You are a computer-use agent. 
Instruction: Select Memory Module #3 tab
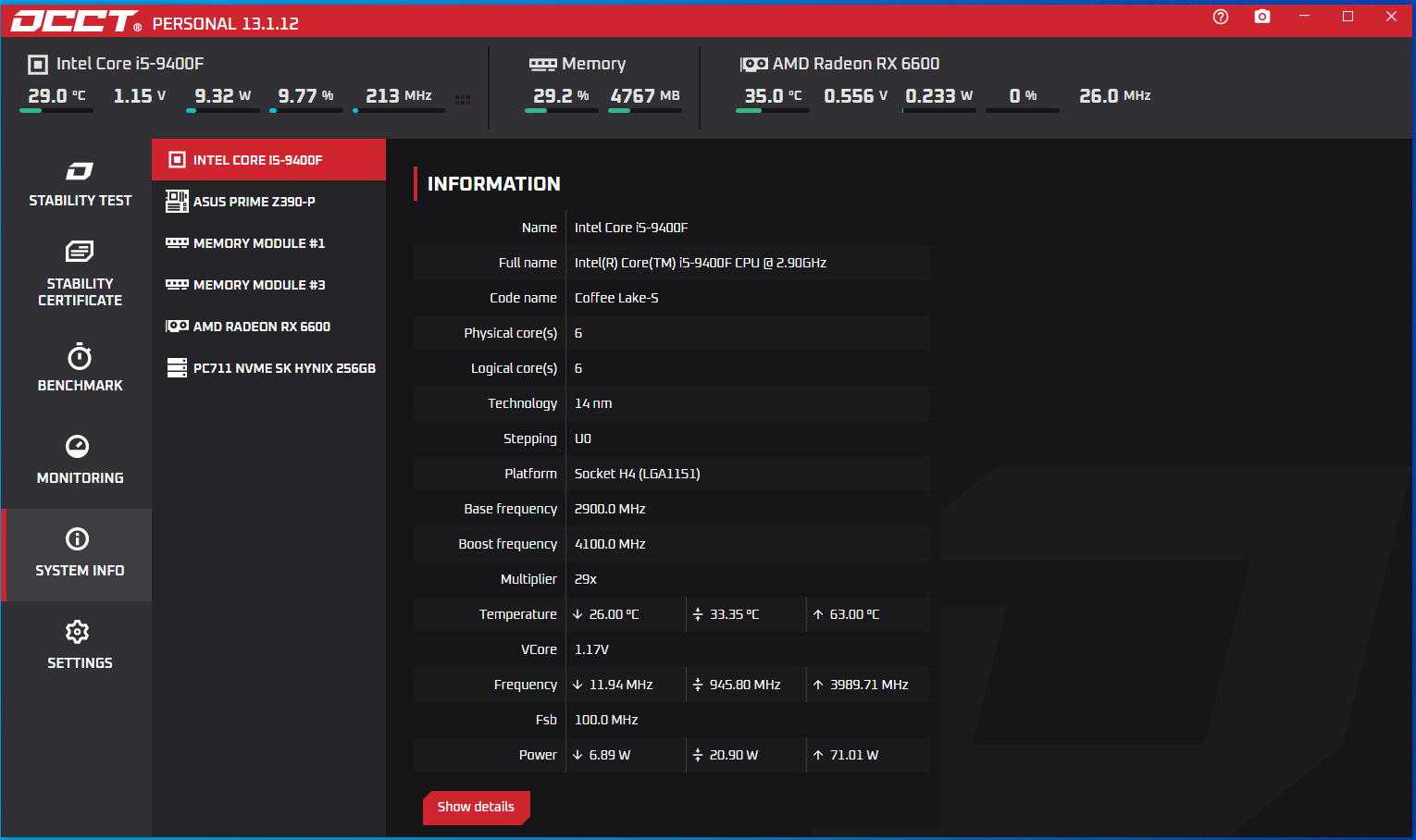point(268,285)
